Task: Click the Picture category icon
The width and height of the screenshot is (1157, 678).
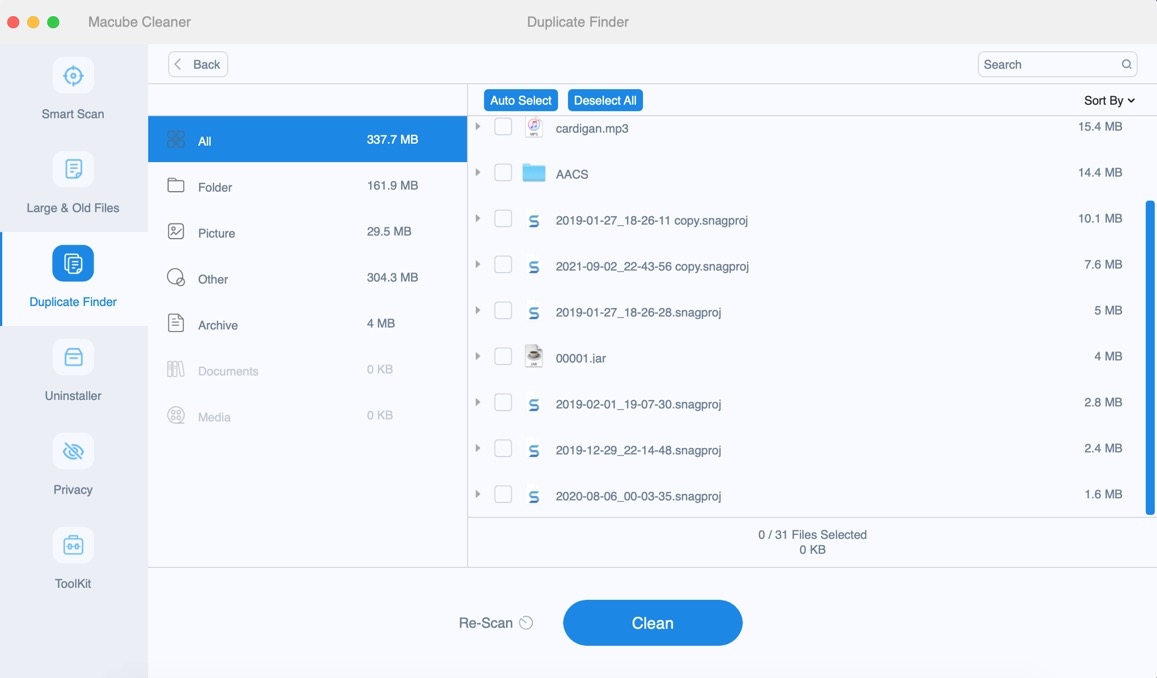Action: [x=176, y=232]
